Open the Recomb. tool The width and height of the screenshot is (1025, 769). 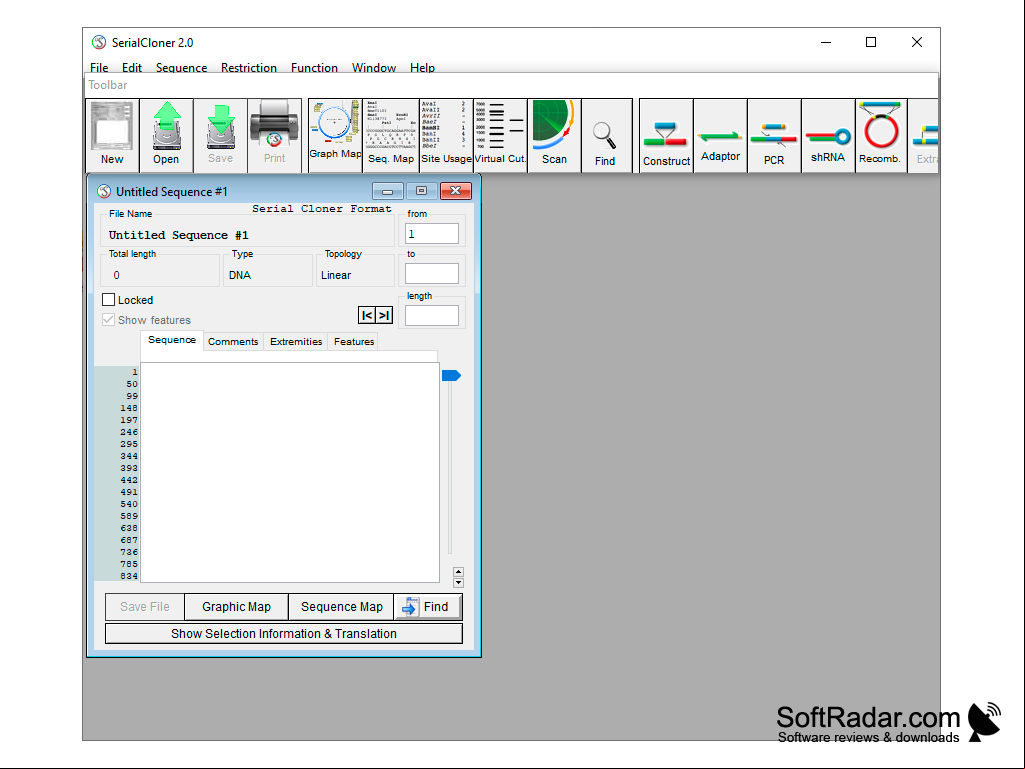881,135
